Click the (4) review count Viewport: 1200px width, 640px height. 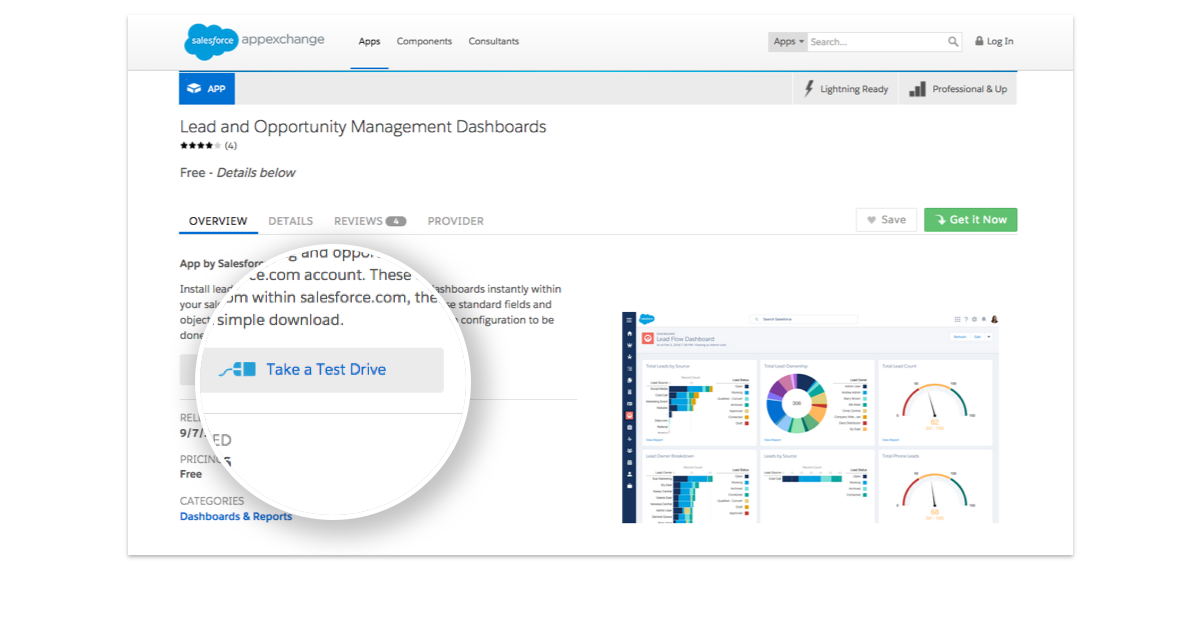(x=231, y=146)
